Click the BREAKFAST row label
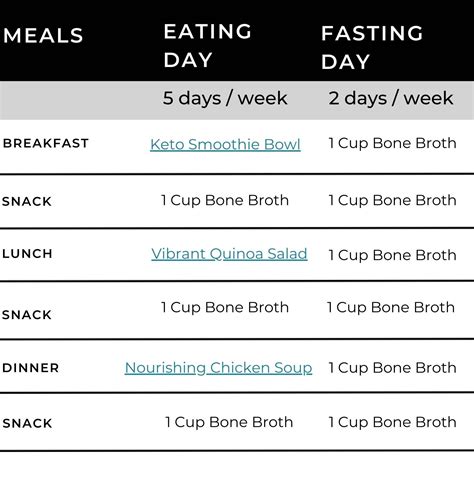Screen dimensions: 474x485 click(x=46, y=143)
